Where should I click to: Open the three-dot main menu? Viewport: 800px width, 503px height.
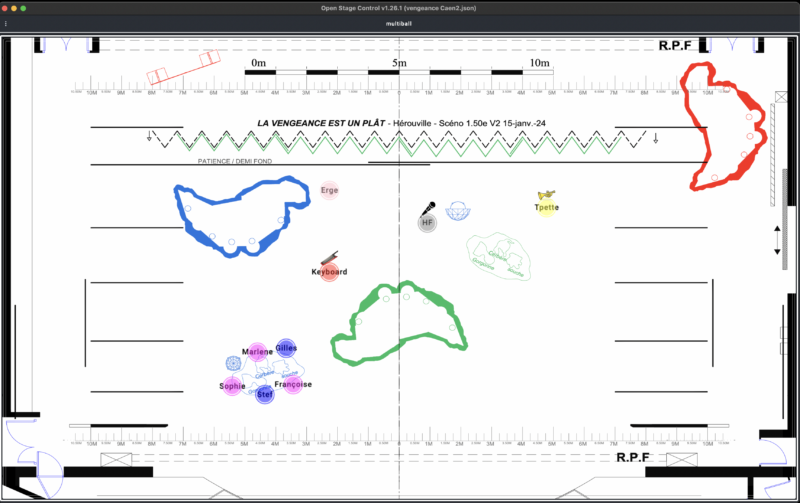[x=6, y=23]
